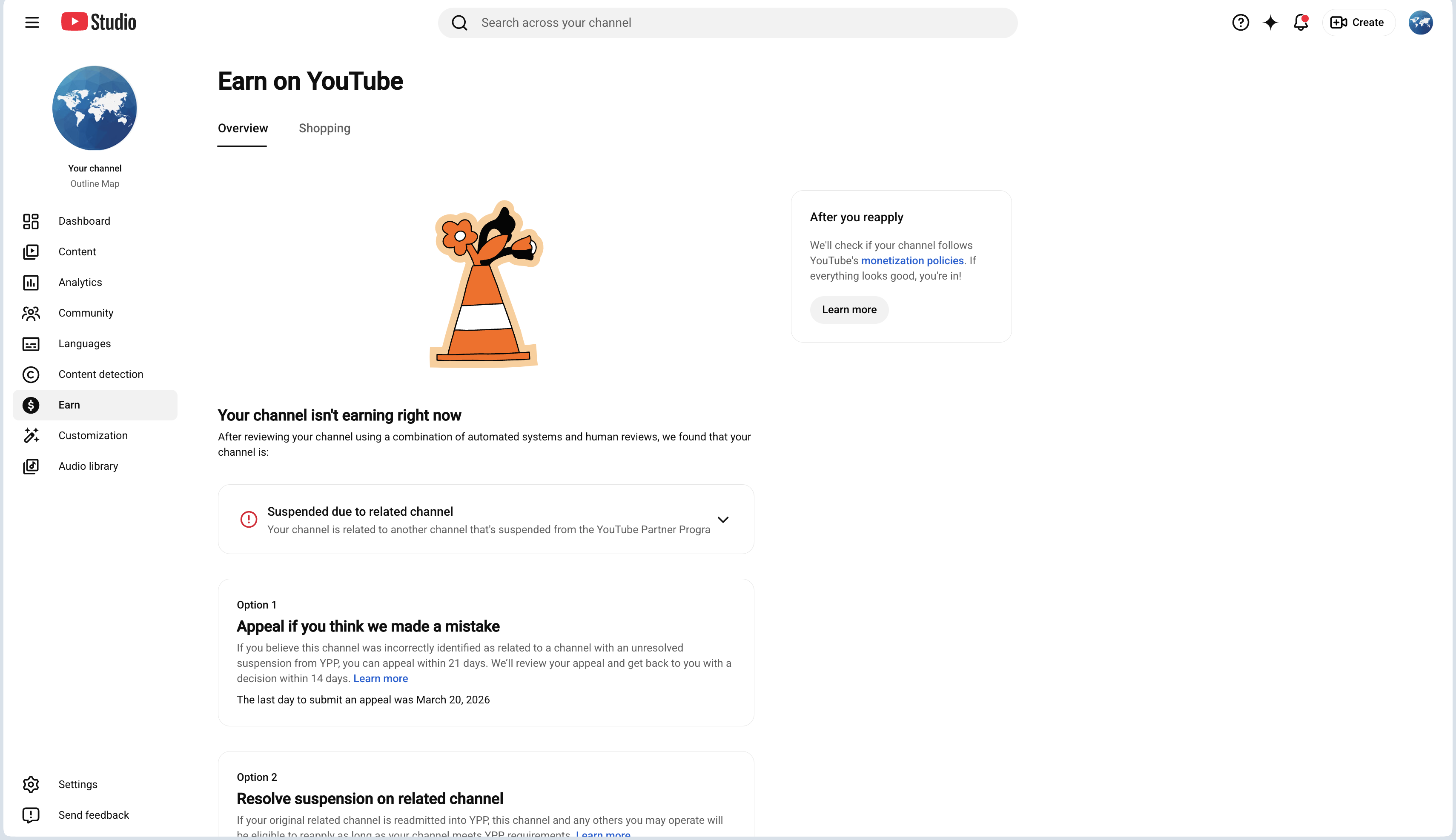
Task: Open Settings at the sidebar bottom
Action: [95, 785]
